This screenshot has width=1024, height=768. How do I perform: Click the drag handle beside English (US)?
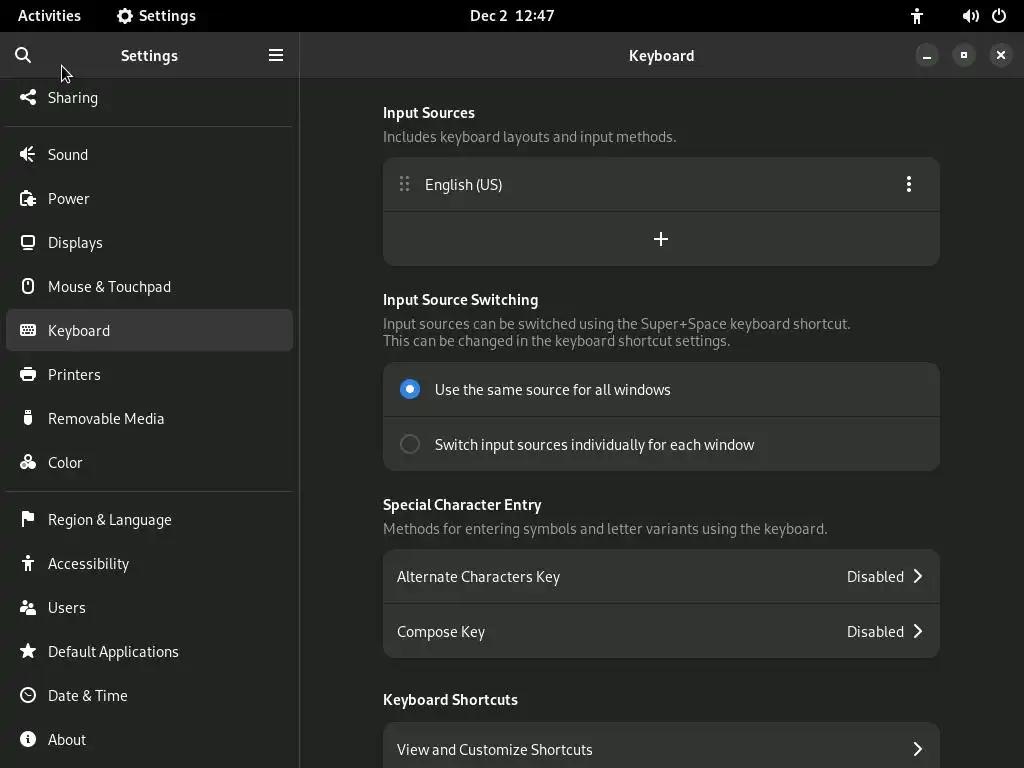pyautogui.click(x=404, y=184)
